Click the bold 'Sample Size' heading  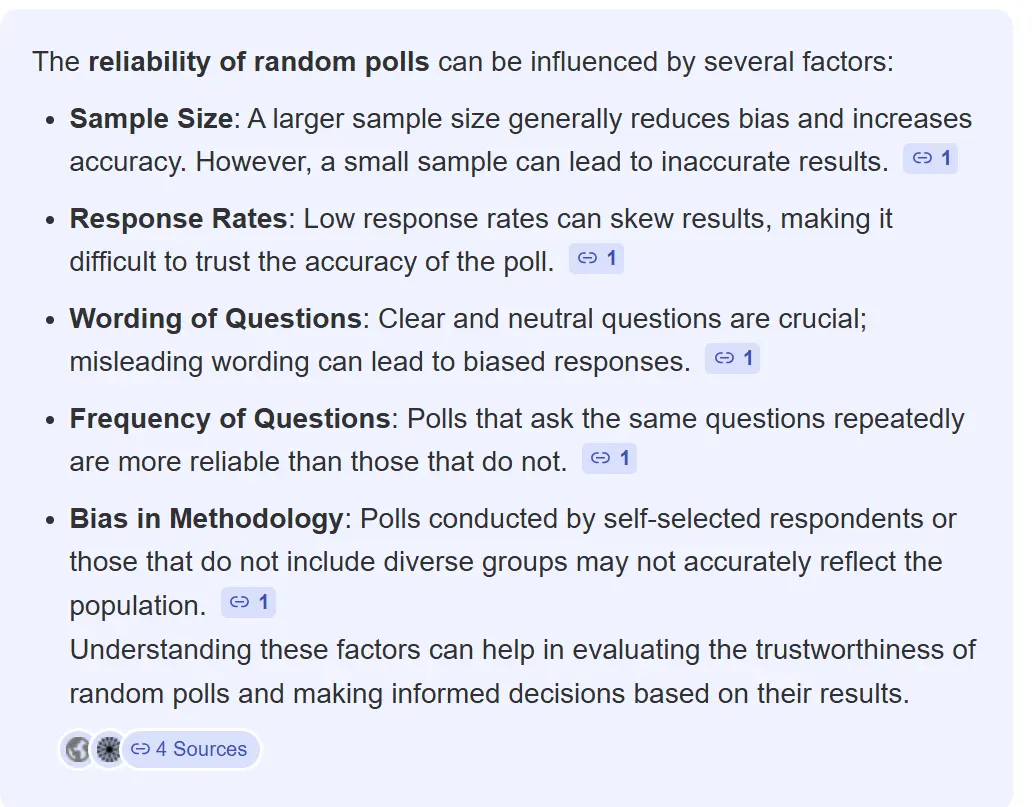click(150, 119)
